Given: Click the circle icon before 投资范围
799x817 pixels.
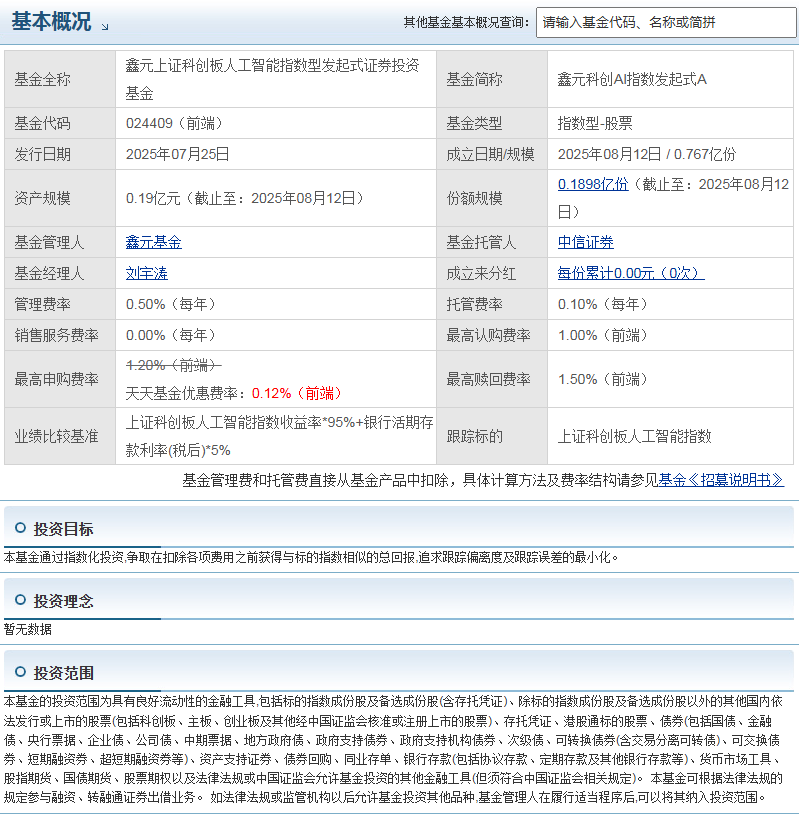Looking at the screenshot, I should 20,672.
